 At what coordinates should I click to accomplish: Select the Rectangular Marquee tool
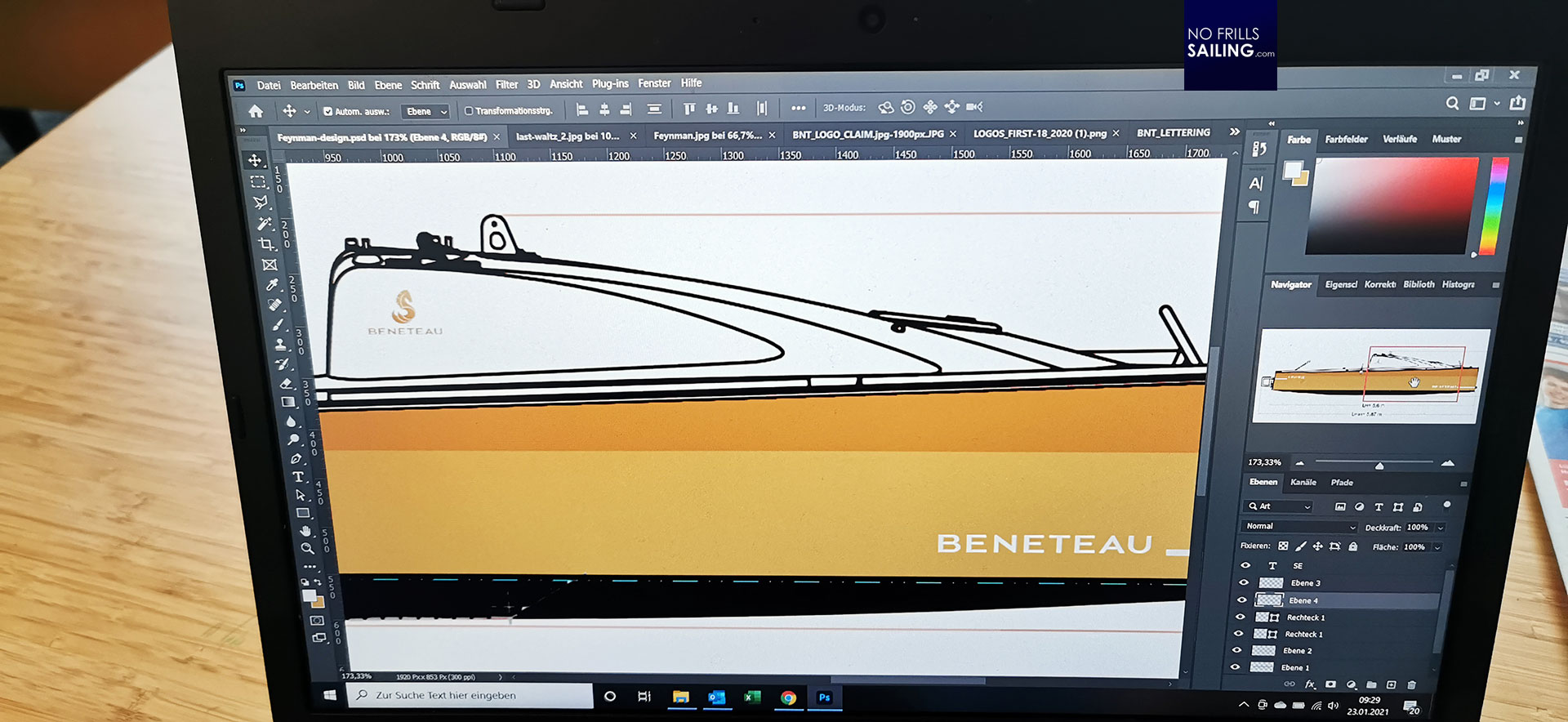(258, 181)
